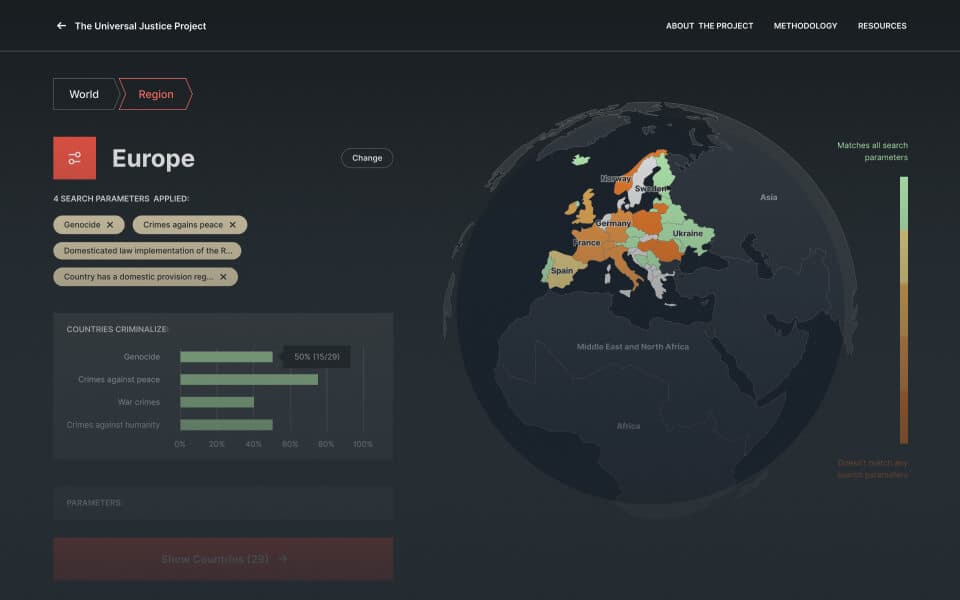Remove the Crimes agains peace tag

pos(233,225)
